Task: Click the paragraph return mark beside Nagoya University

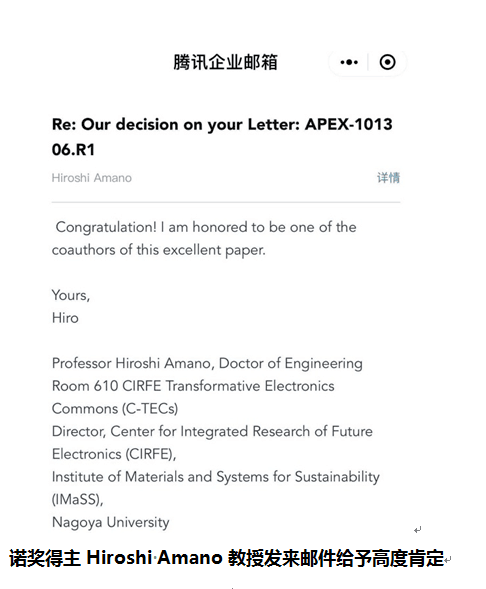Action: click(x=417, y=530)
